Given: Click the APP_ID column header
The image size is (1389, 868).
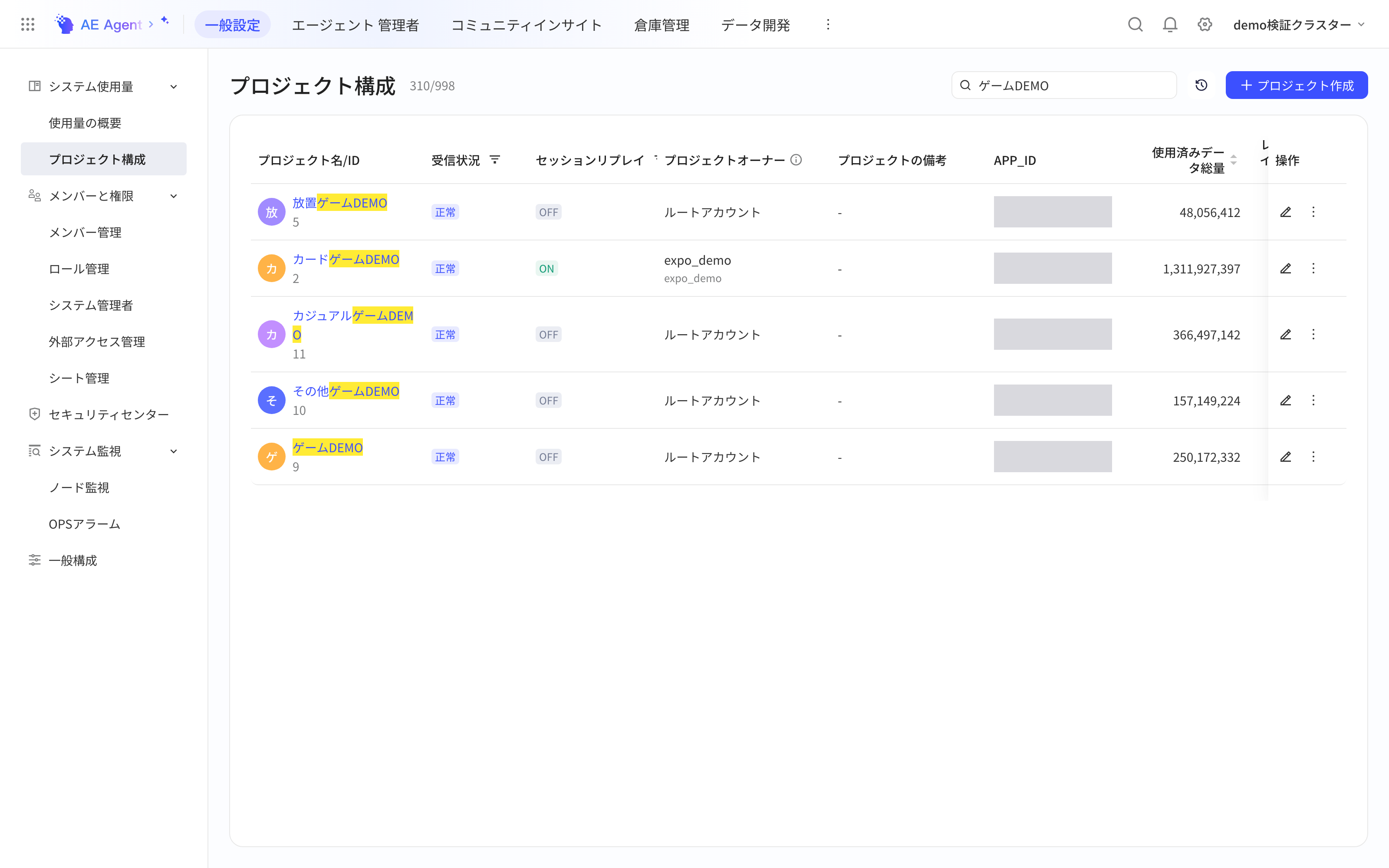Looking at the screenshot, I should [1015, 160].
